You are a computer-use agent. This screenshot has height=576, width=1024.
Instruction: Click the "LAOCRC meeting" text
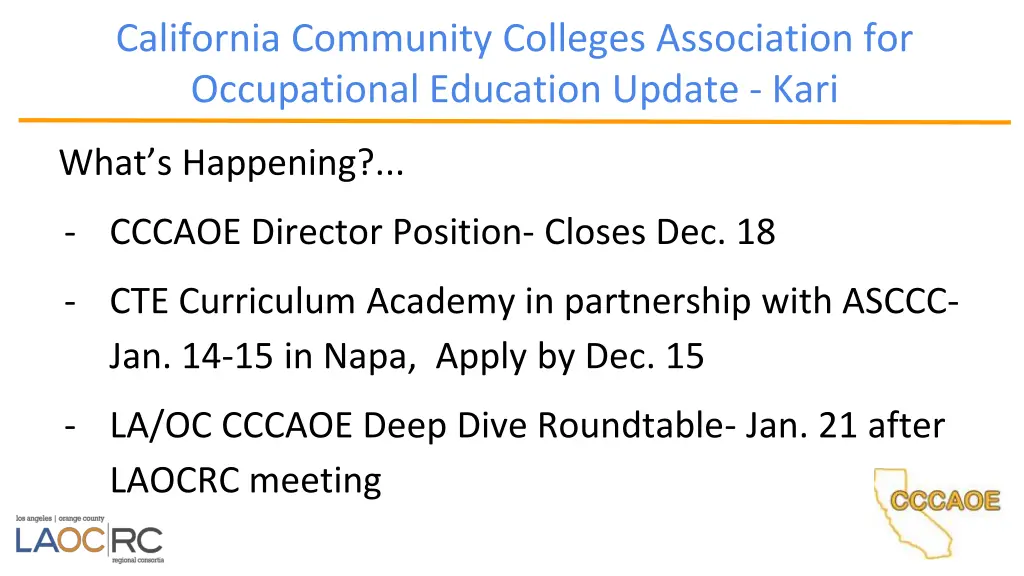[x=246, y=481]
